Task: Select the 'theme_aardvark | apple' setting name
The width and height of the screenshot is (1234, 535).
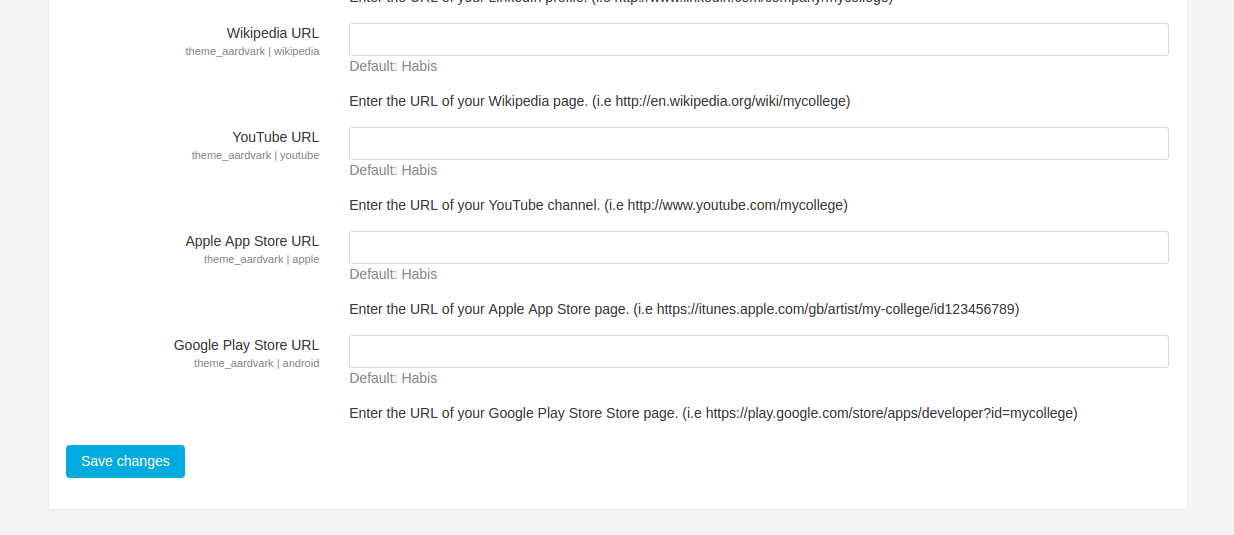Action: (x=262, y=259)
